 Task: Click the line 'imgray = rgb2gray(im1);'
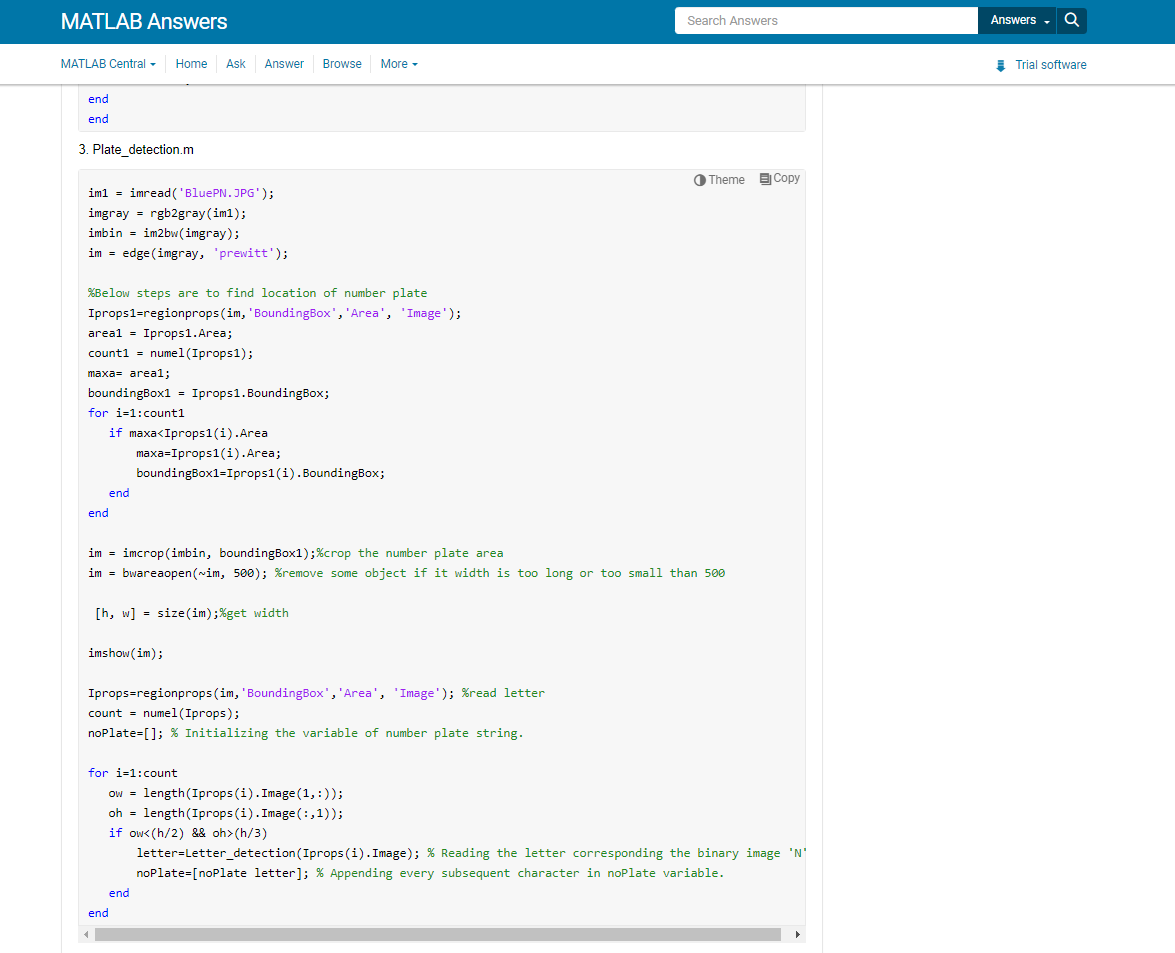coord(167,214)
